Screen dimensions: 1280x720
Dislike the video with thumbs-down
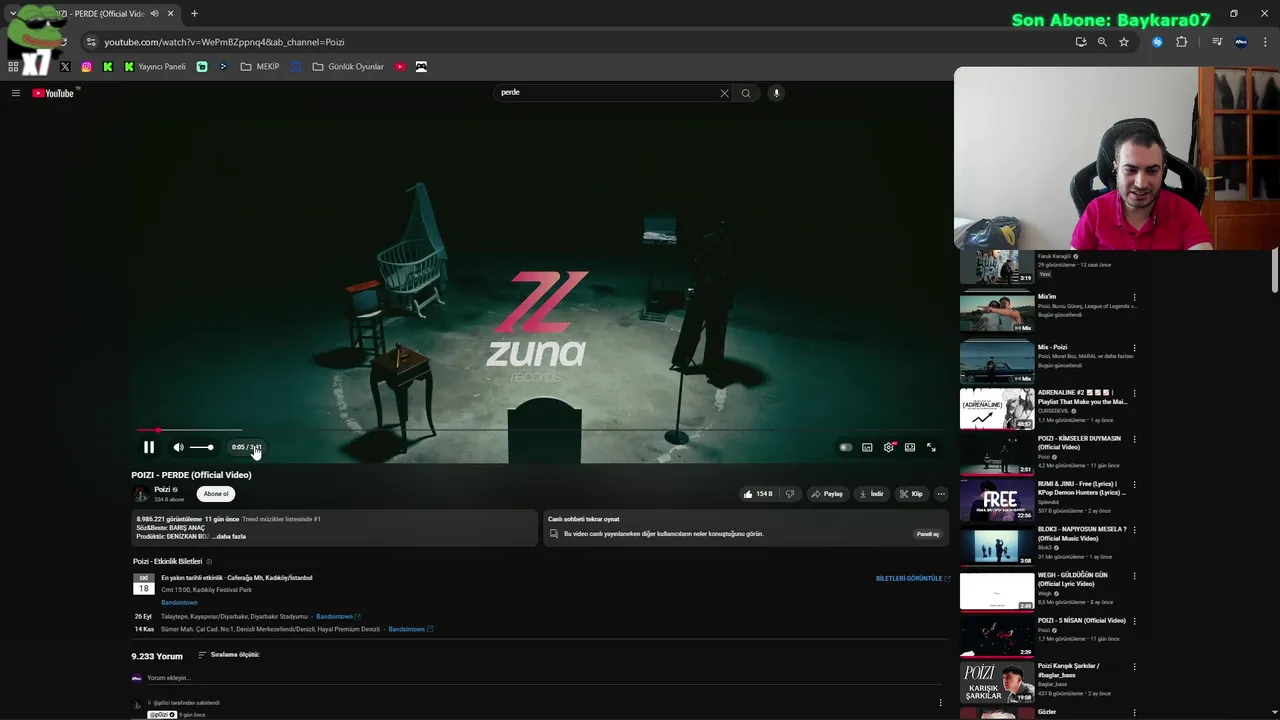790,494
